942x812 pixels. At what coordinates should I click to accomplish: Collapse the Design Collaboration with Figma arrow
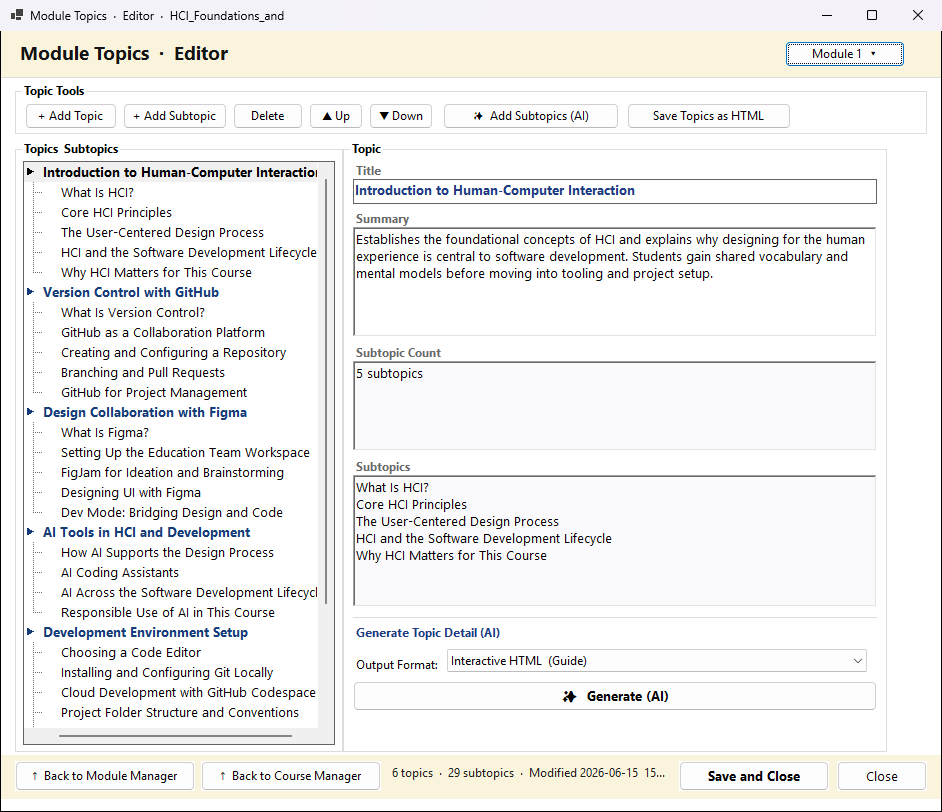tap(31, 412)
